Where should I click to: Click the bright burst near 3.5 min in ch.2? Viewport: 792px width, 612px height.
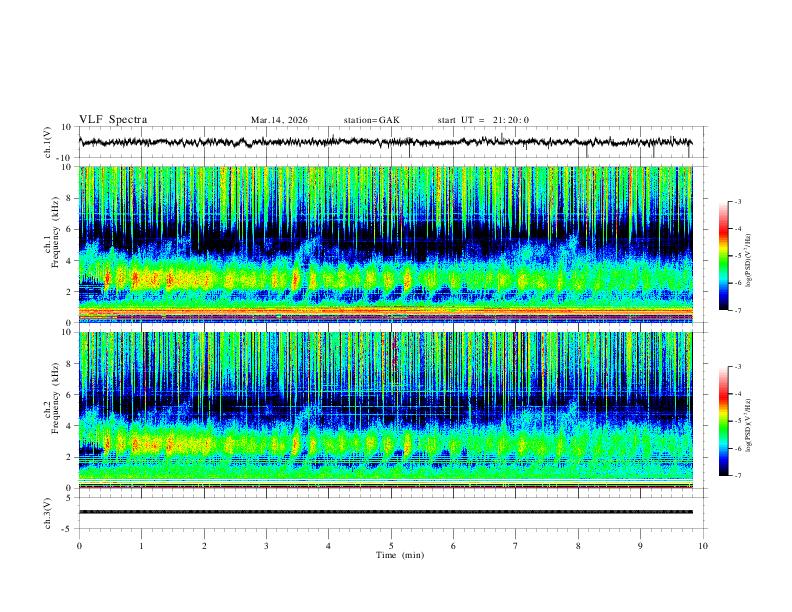[296, 444]
